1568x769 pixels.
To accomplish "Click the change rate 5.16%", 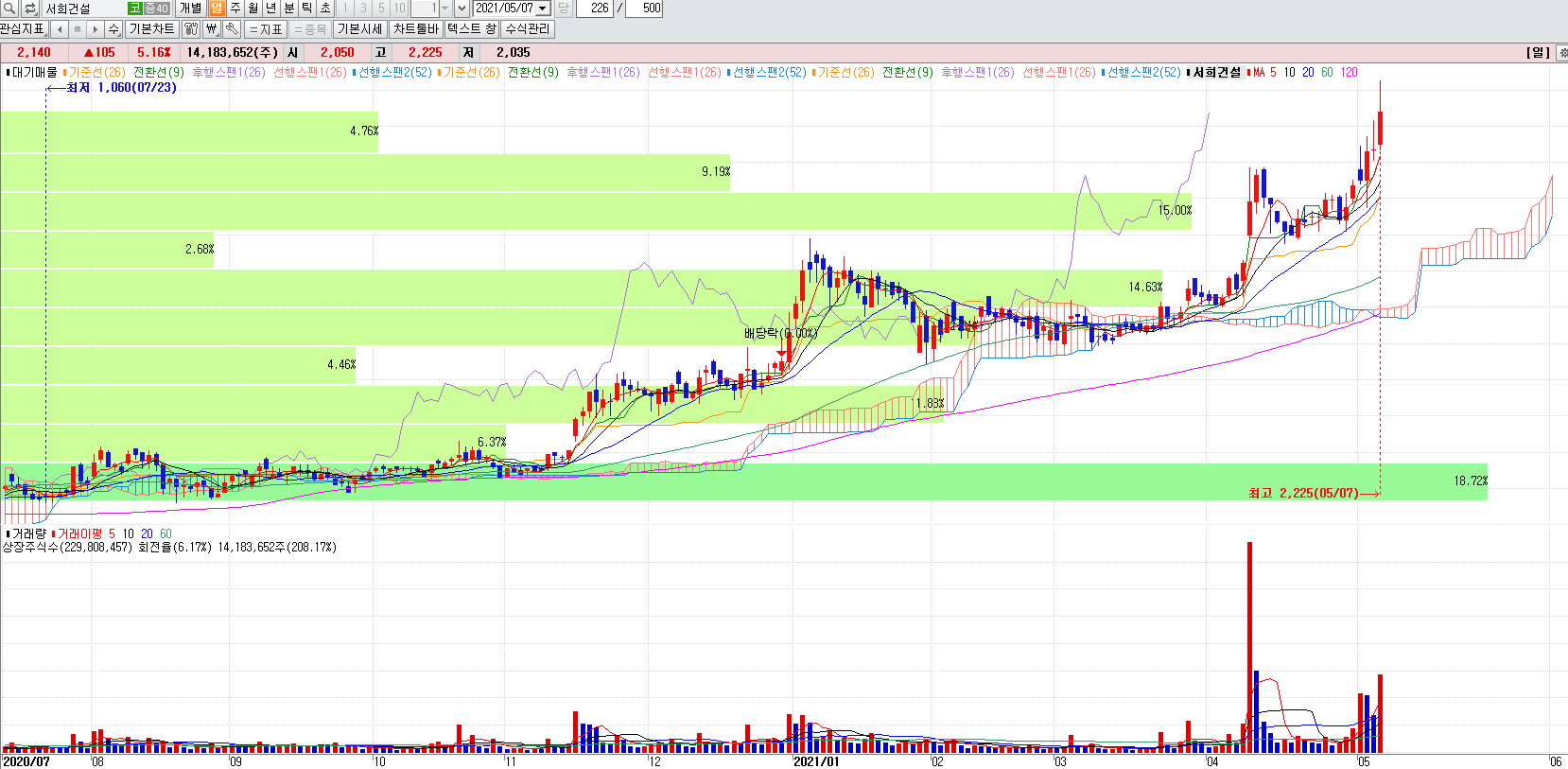I will pos(154,53).
